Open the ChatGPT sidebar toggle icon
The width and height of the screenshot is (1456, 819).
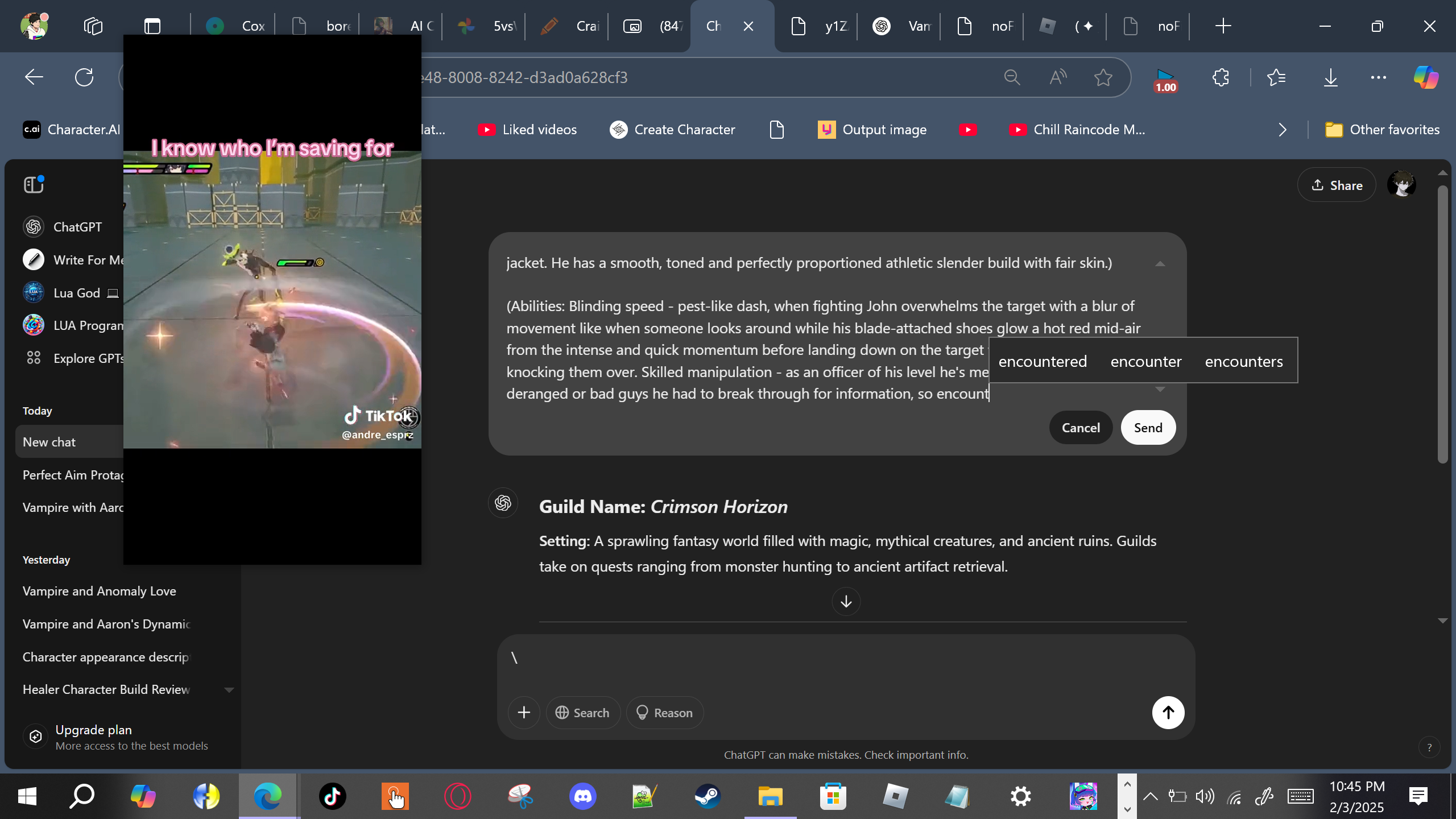coord(34,184)
